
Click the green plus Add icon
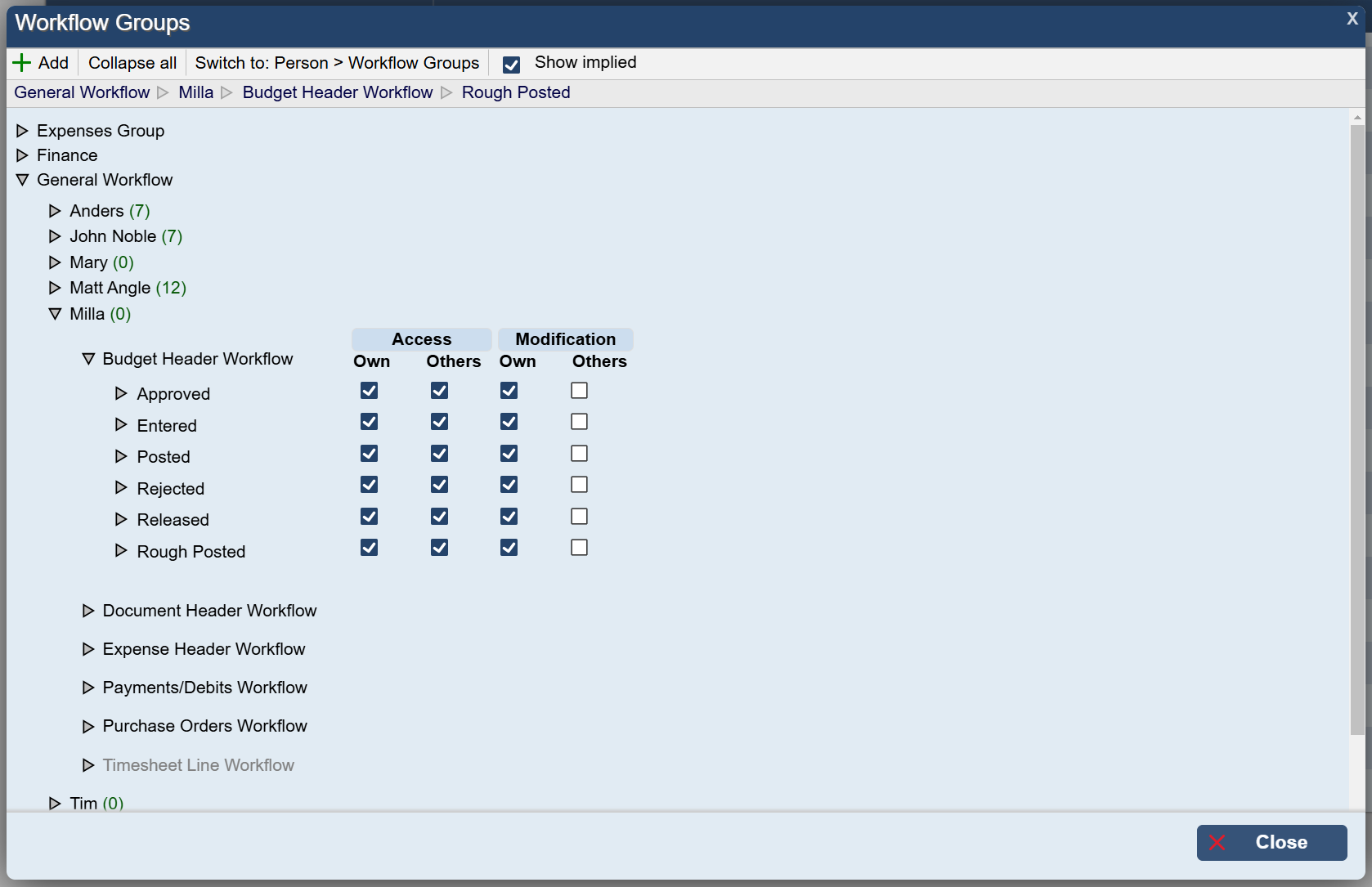click(x=22, y=63)
